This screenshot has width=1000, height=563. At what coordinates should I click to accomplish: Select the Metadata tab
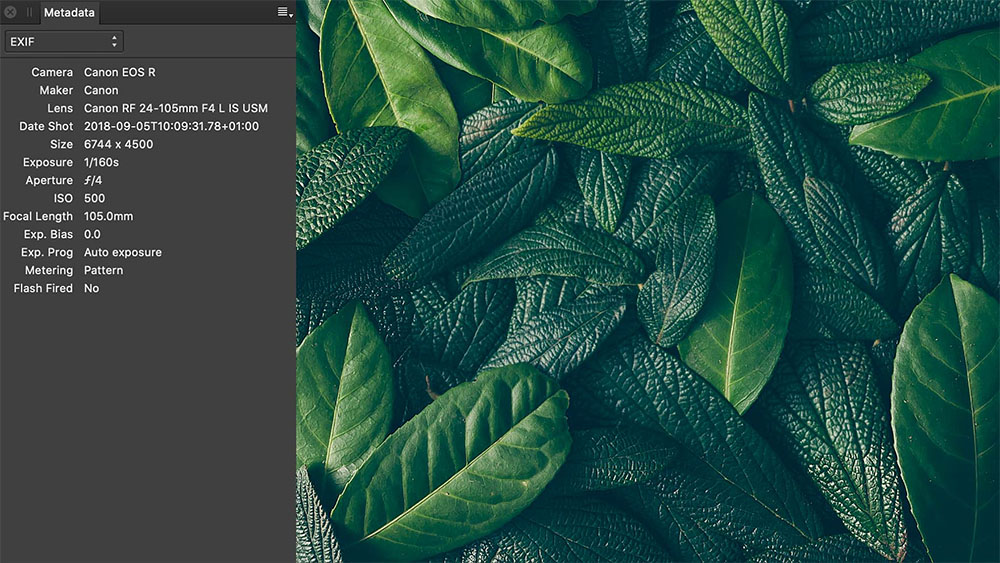pyautogui.click(x=69, y=12)
